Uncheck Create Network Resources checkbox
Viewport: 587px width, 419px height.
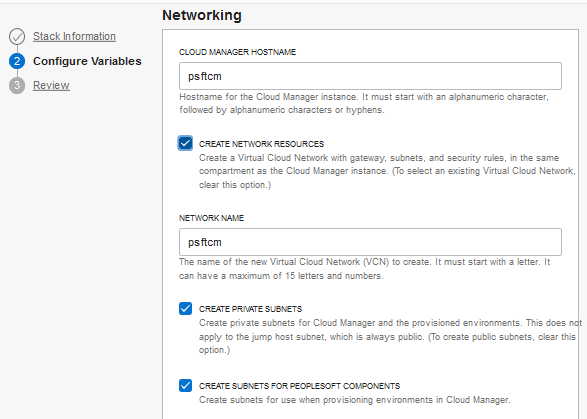pyautogui.click(x=185, y=143)
